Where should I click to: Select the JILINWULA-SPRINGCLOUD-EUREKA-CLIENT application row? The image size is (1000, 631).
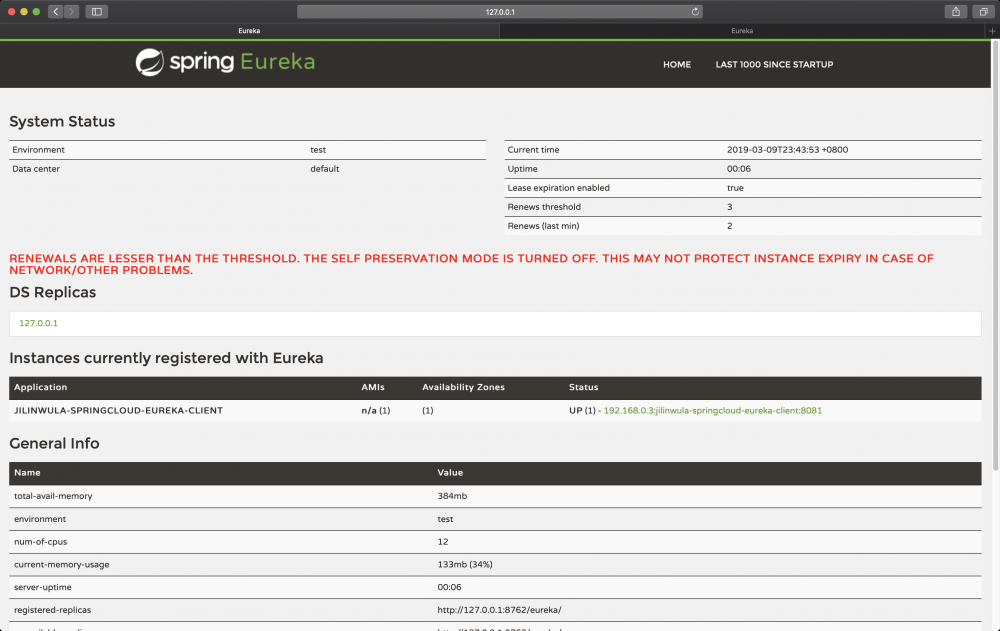click(x=120, y=410)
